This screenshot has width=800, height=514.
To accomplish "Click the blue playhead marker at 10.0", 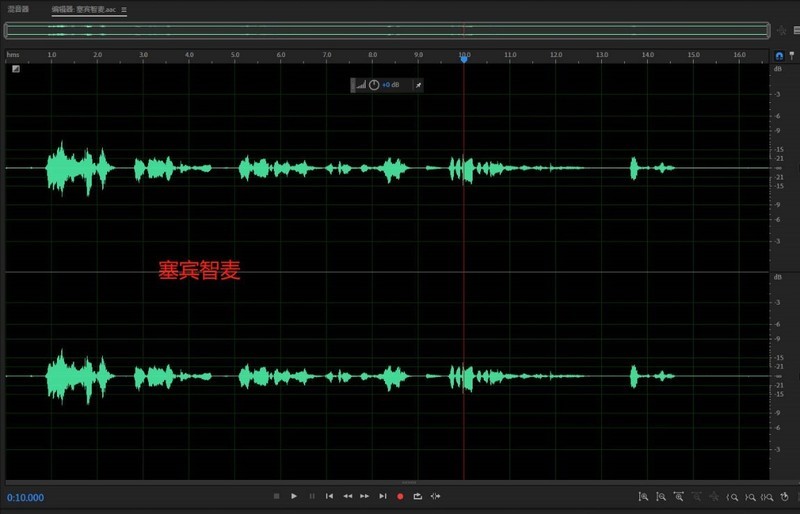I will pyautogui.click(x=464, y=59).
